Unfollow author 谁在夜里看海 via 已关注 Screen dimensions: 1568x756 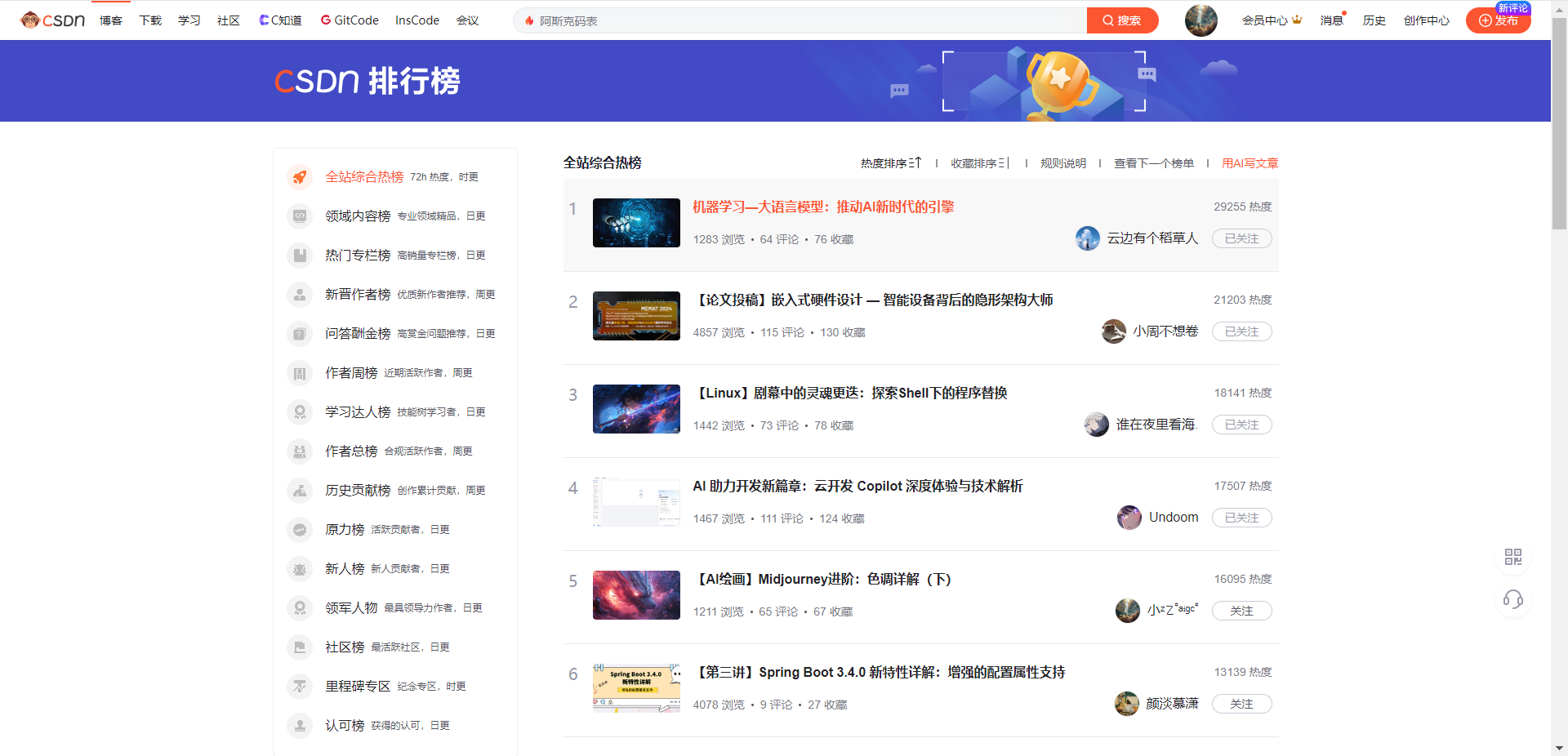pyautogui.click(x=1241, y=425)
